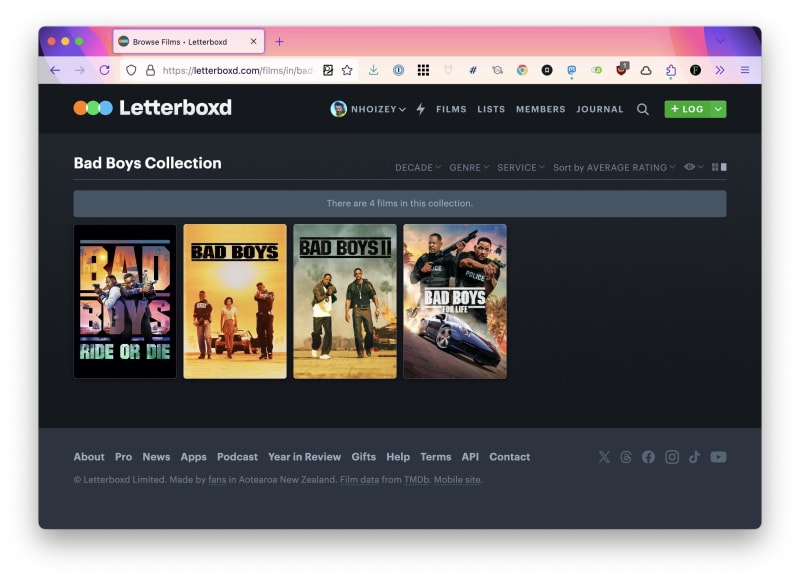The width and height of the screenshot is (800, 580).
Task: Open the activity lightning bolt icon
Action: pyautogui.click(x=420, y=109)
